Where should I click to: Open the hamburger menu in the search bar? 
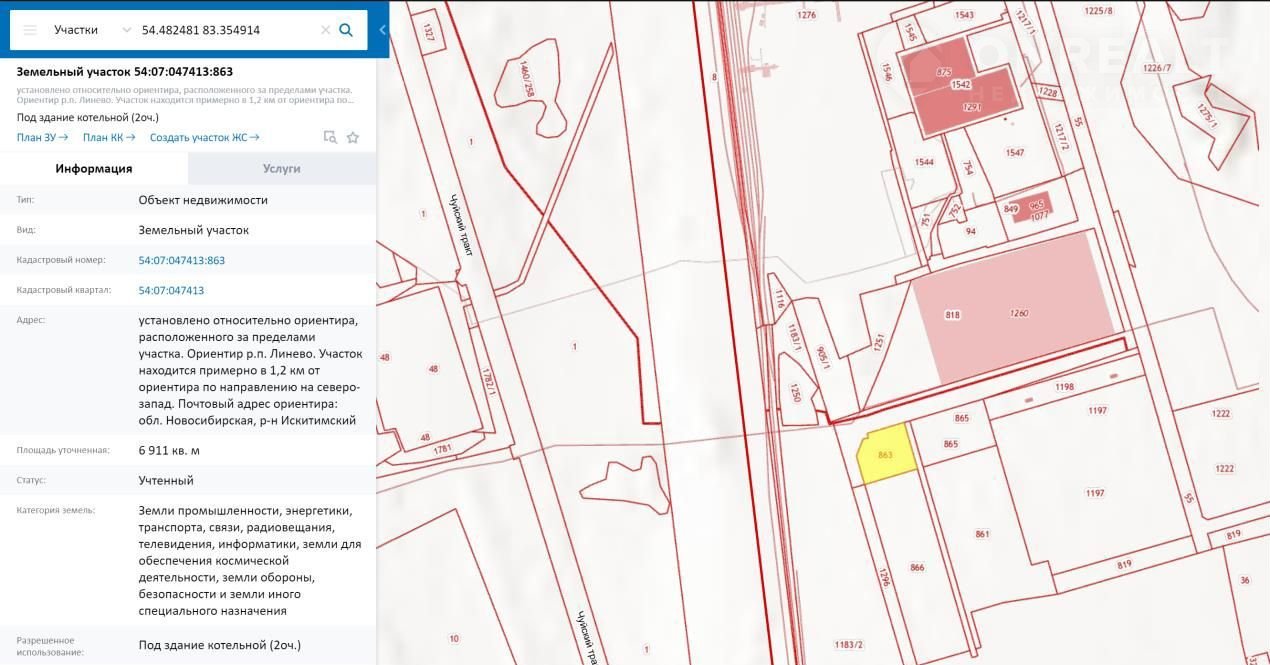tap(30, 30)
